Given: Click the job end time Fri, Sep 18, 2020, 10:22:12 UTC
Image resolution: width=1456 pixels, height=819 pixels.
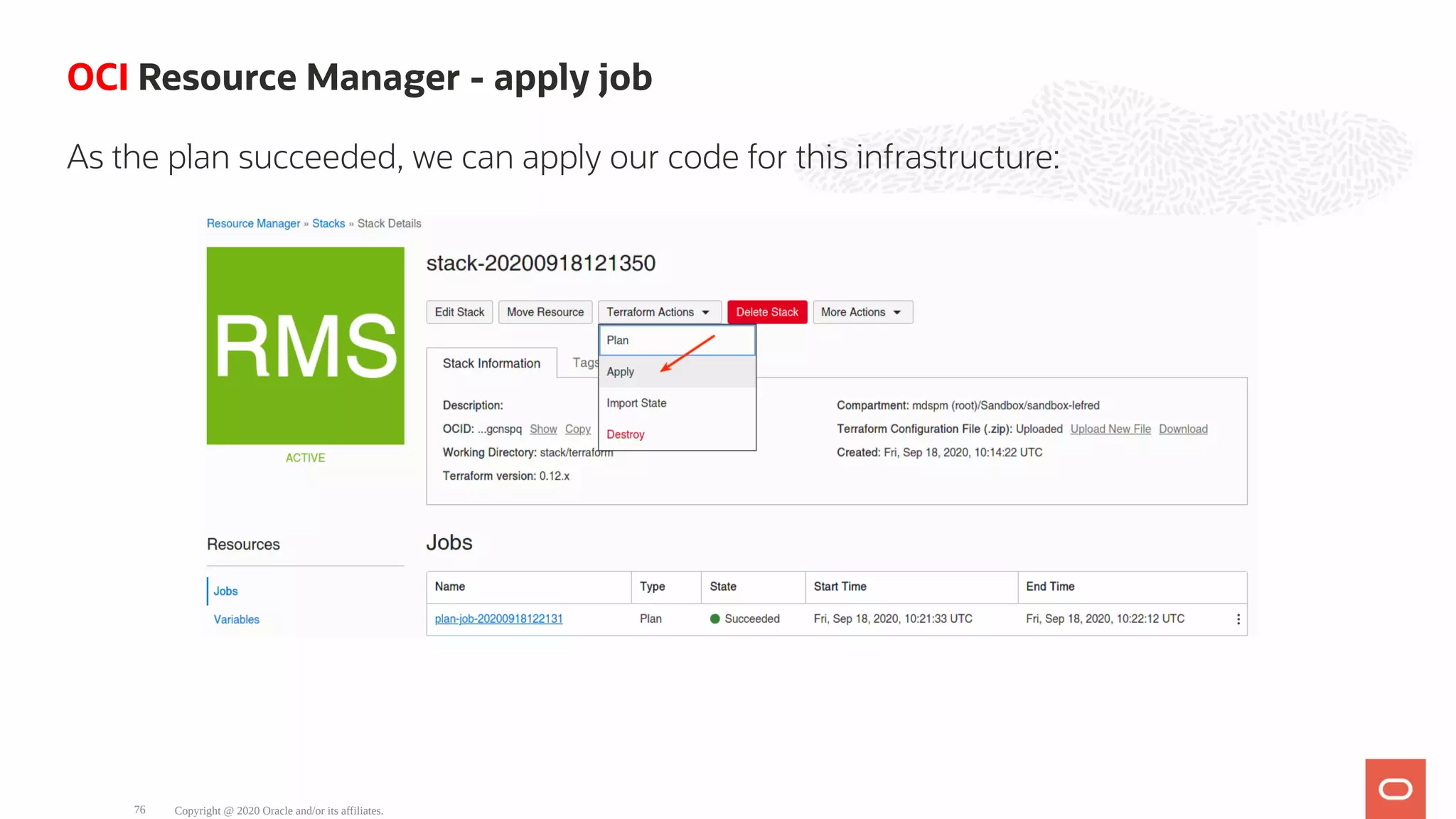Looking at the screenshot, I should tap(1105, 619).
